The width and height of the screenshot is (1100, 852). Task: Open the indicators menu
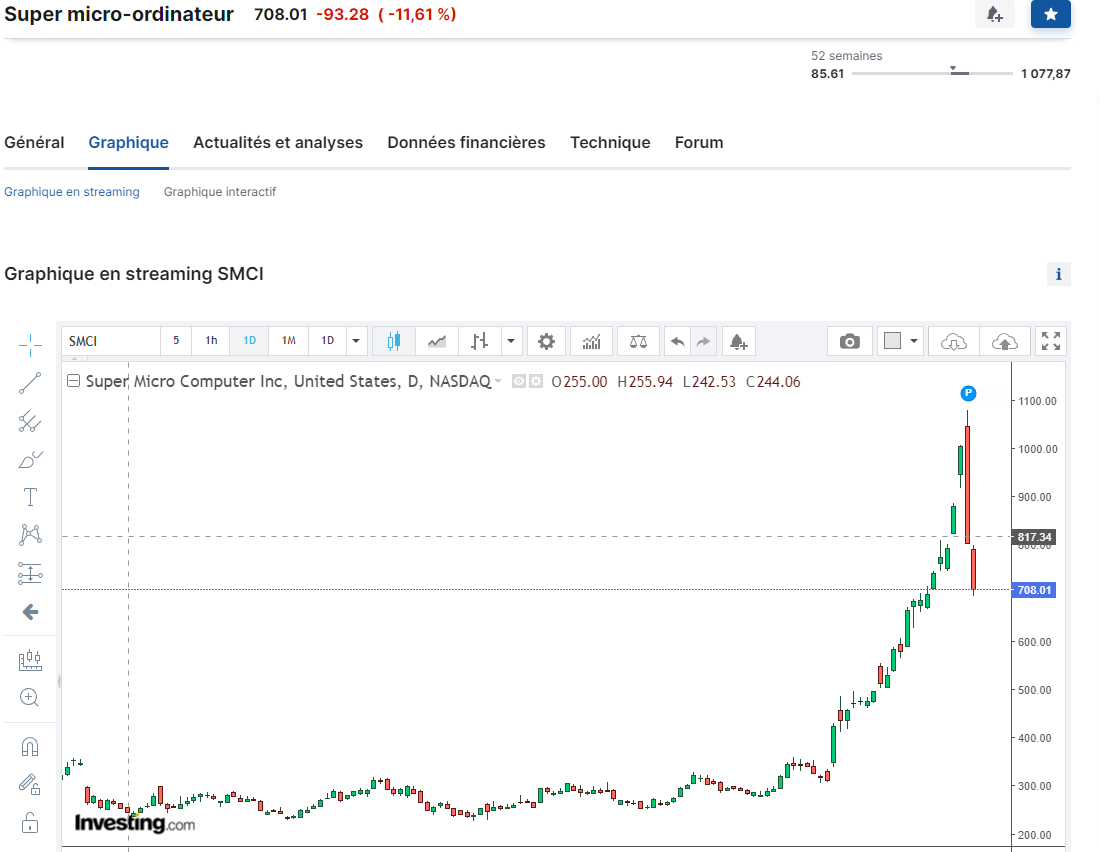[x=591, y=341]
